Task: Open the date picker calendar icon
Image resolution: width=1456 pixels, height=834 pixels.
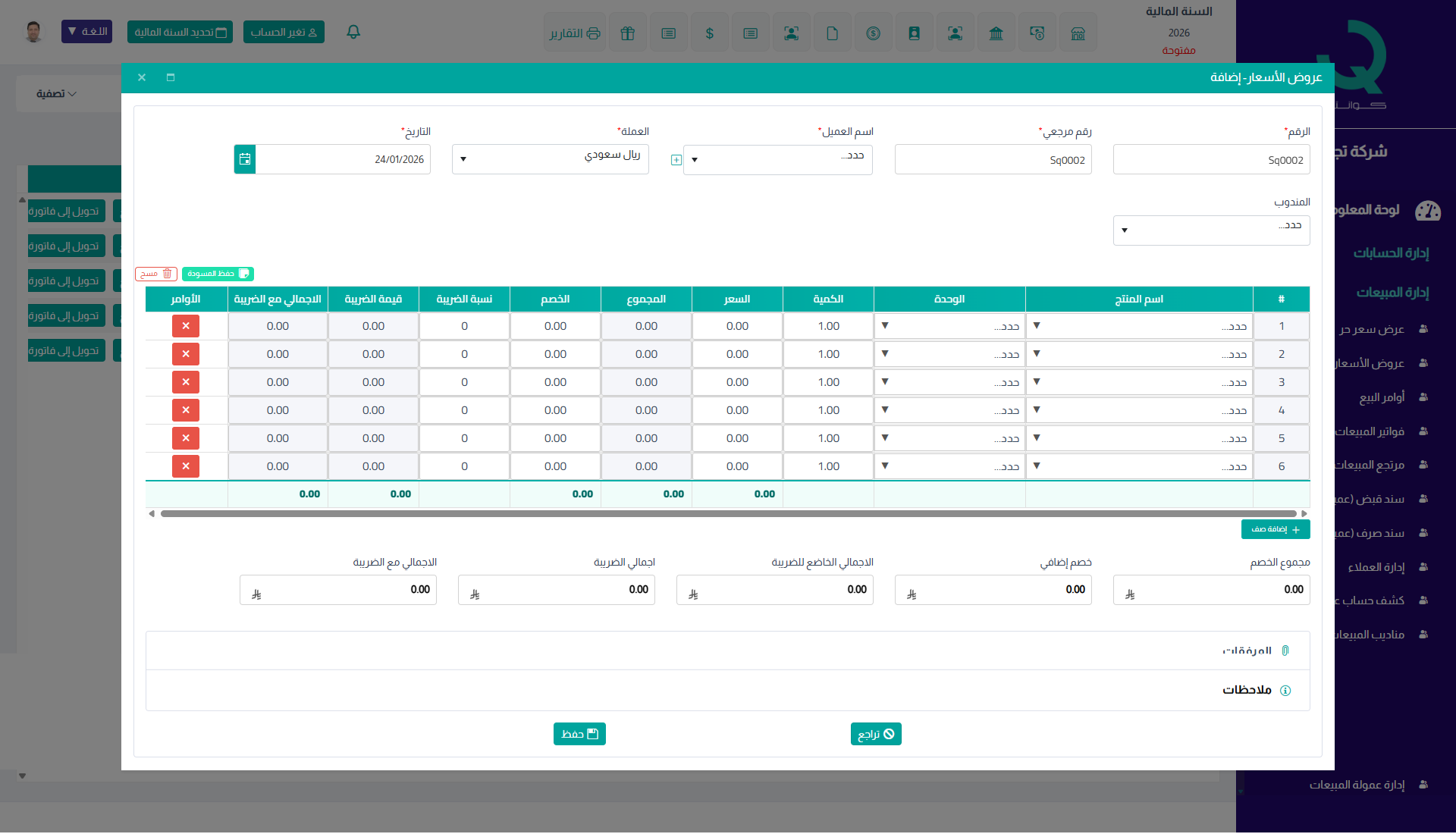Action: point(245,159)
